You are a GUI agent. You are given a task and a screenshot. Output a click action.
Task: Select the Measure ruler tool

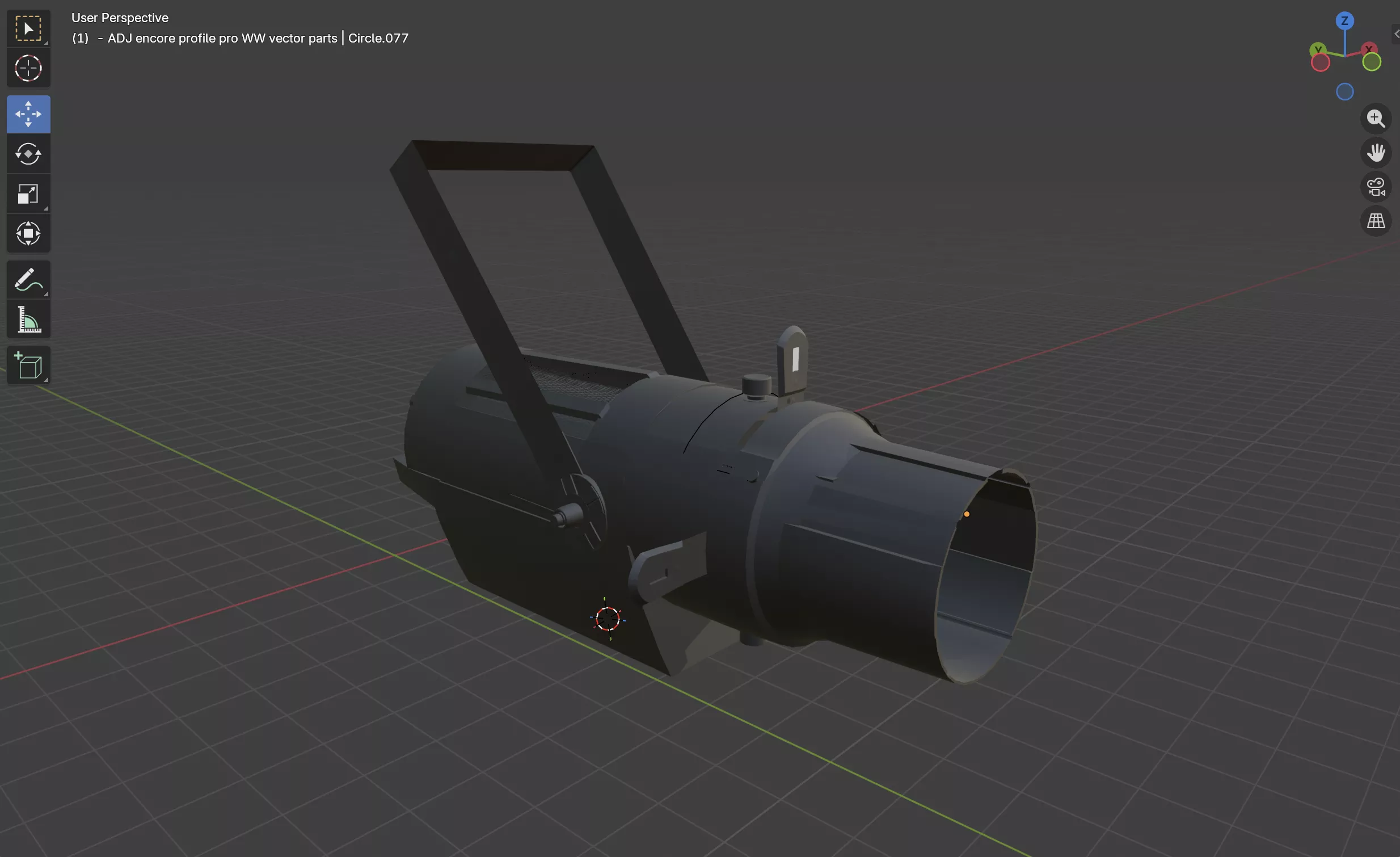click(x=28, y=320)
